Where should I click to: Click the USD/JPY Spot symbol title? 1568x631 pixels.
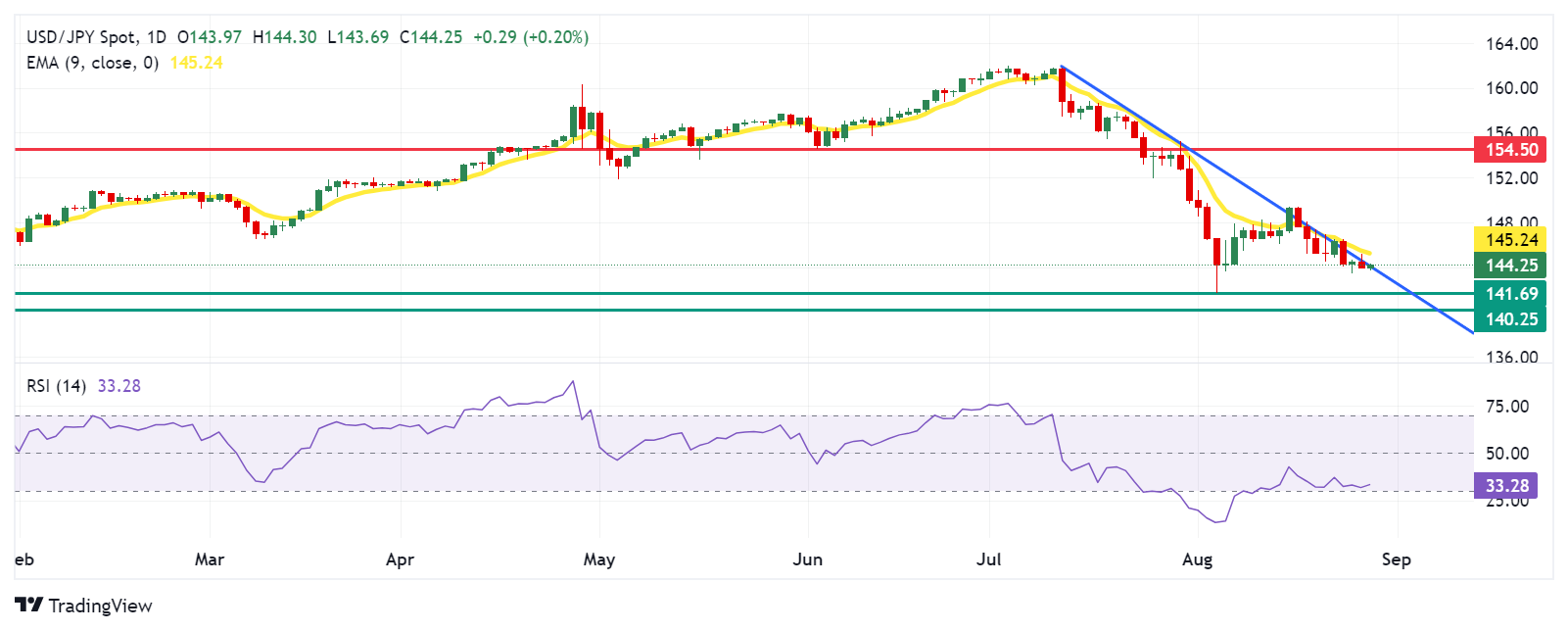pos(81,37)
